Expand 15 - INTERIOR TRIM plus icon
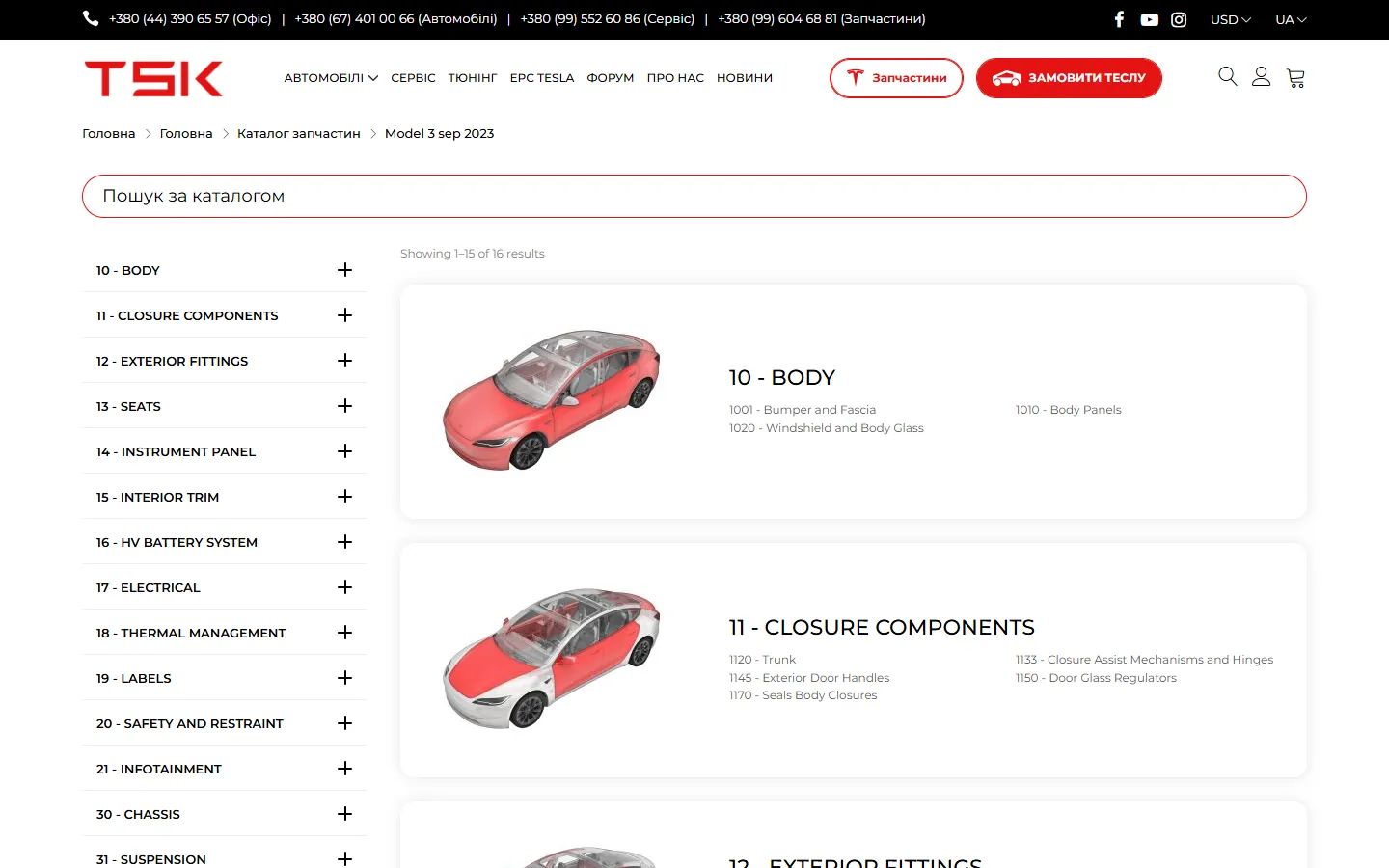 coord(344,497)
